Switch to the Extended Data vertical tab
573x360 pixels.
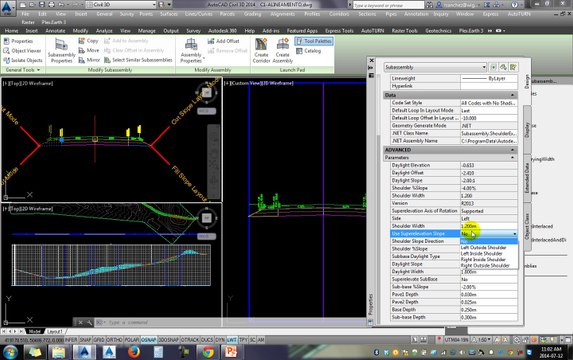coord(527,178)
